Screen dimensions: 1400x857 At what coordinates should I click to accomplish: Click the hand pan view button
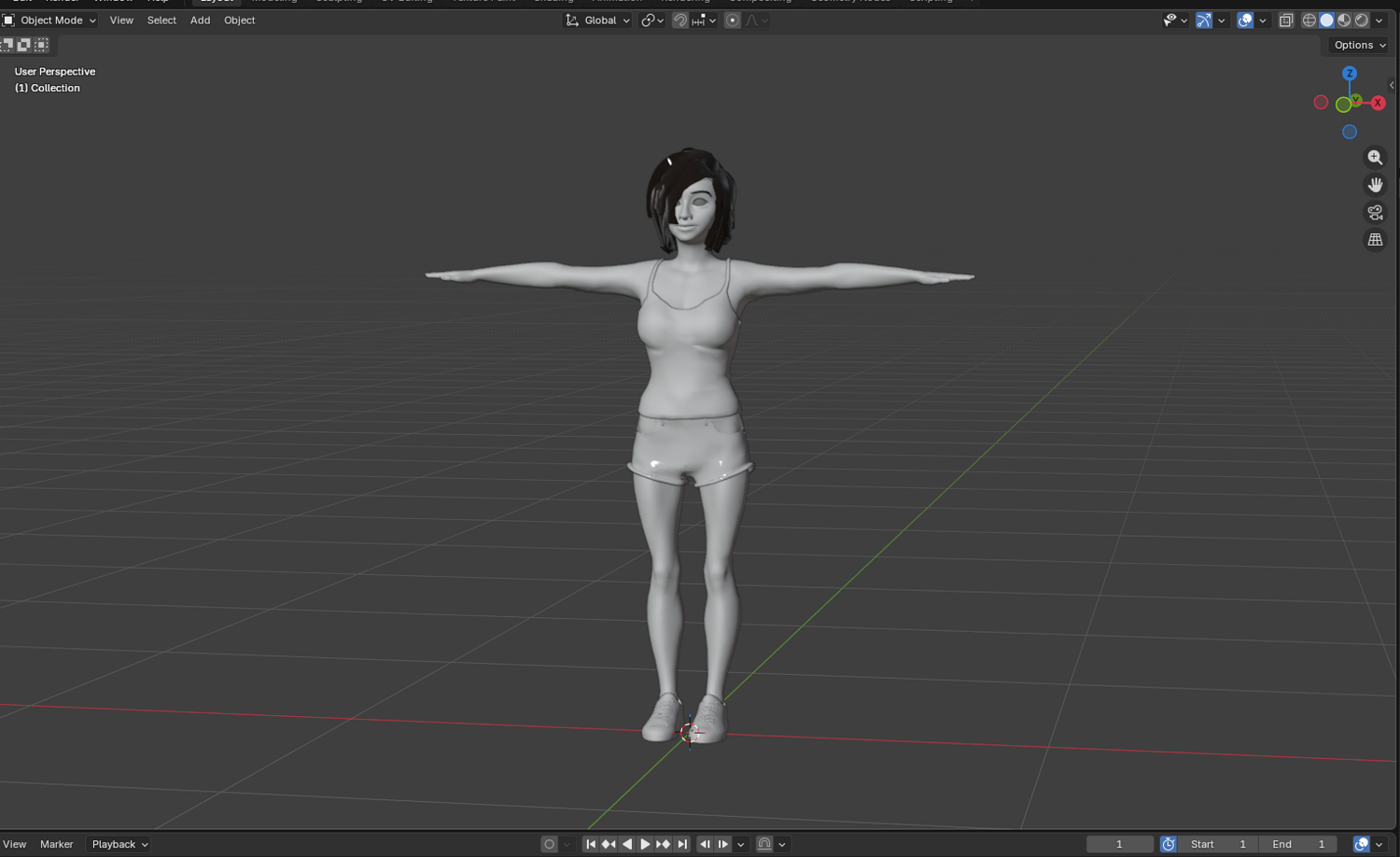[x=1375, y=185]
